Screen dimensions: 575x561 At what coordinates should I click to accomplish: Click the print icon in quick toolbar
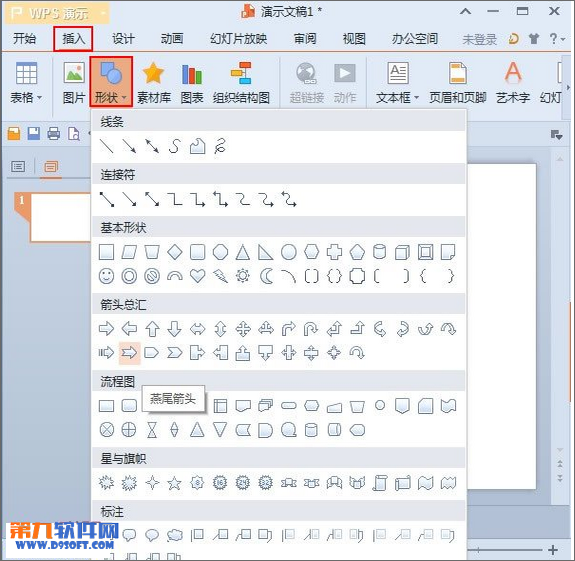pyautogui.click(x=54, y=133)
